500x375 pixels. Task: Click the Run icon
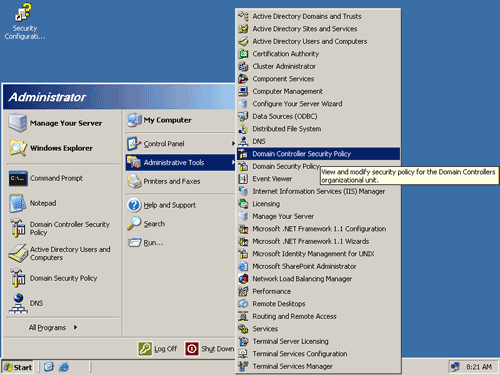click(134, 242)
